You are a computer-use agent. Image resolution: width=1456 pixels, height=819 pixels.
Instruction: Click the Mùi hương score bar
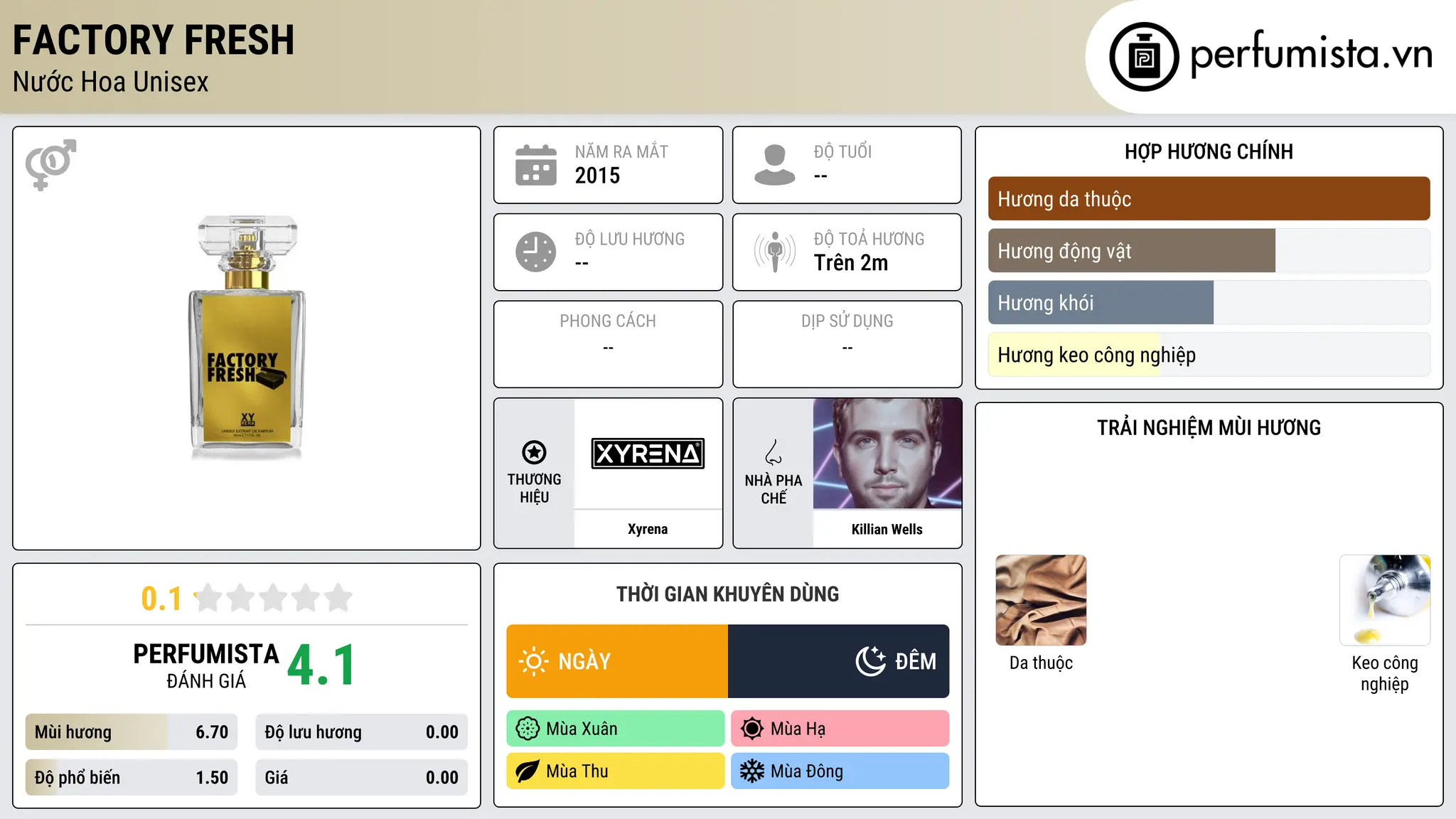[x=132, y=732]
